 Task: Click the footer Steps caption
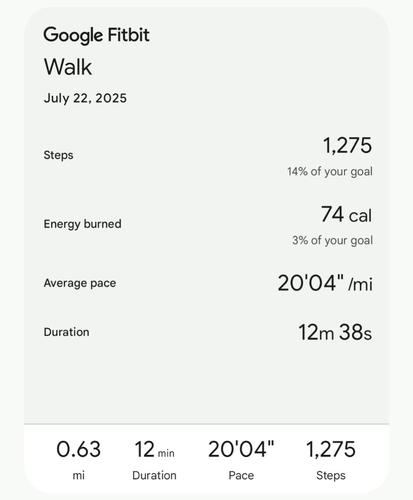coord(331,475)
